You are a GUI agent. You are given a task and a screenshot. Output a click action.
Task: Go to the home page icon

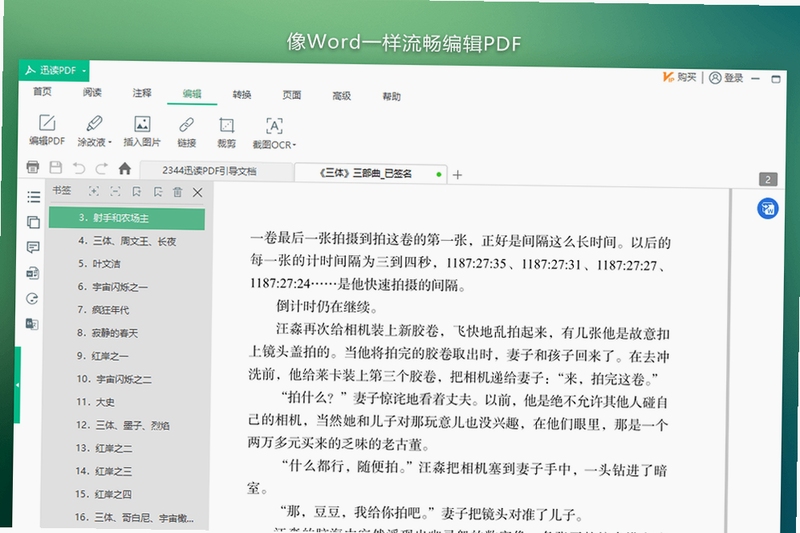pyautogui.click(x=124, y=168)
